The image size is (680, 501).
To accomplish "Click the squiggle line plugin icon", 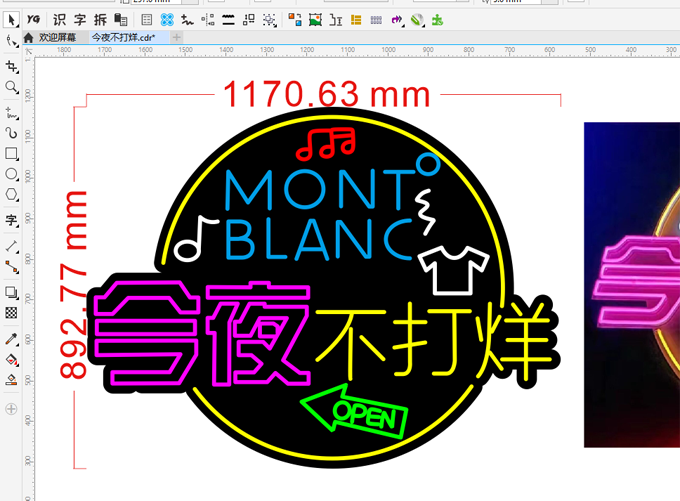I will [x=187, y=20].
